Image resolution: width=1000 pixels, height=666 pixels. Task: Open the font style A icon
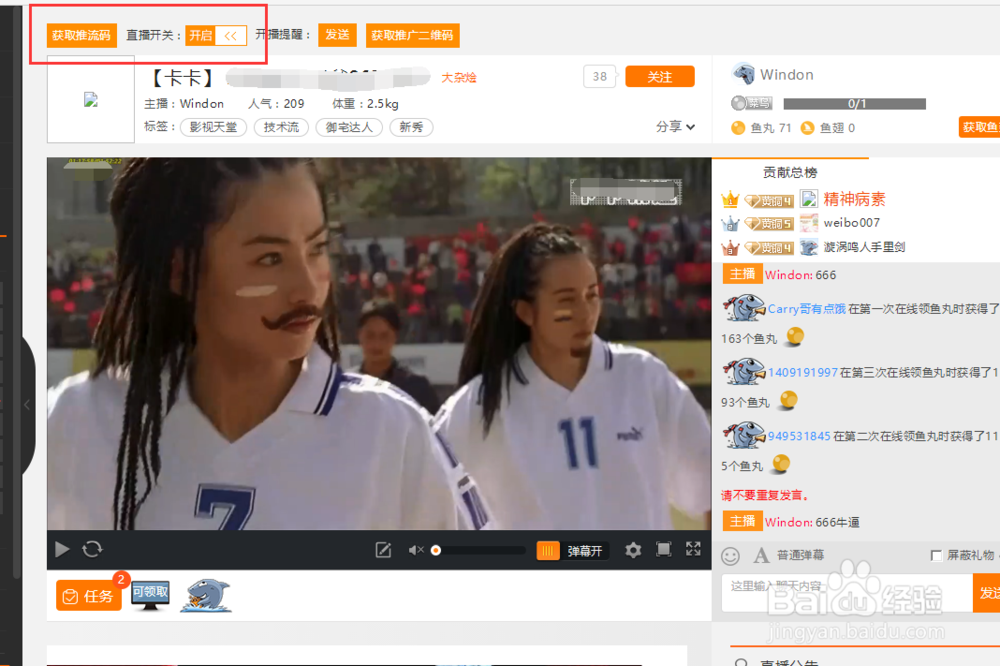click(761, 555)
